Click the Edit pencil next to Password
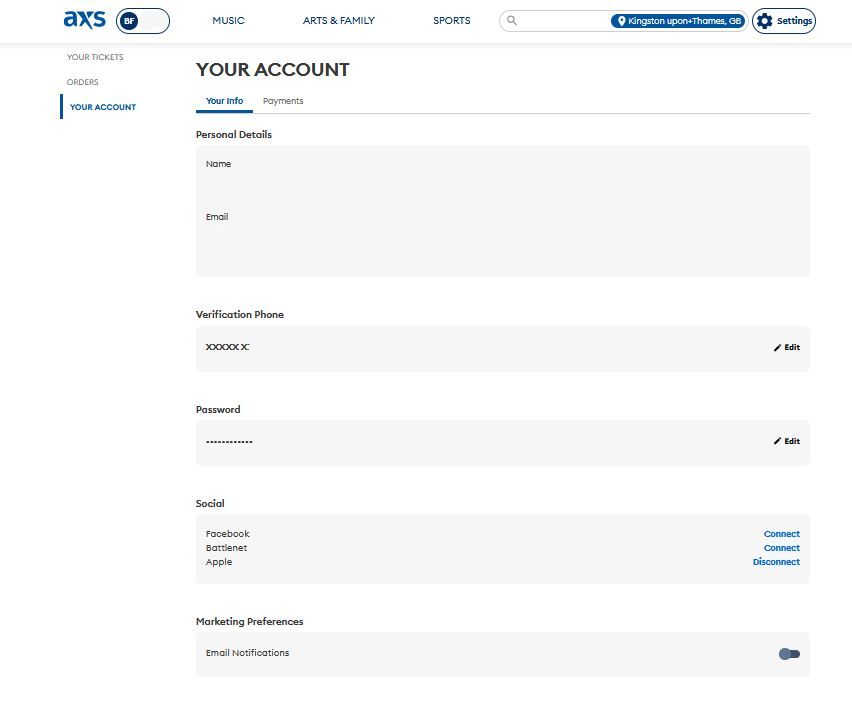 (x=786, y=441)
